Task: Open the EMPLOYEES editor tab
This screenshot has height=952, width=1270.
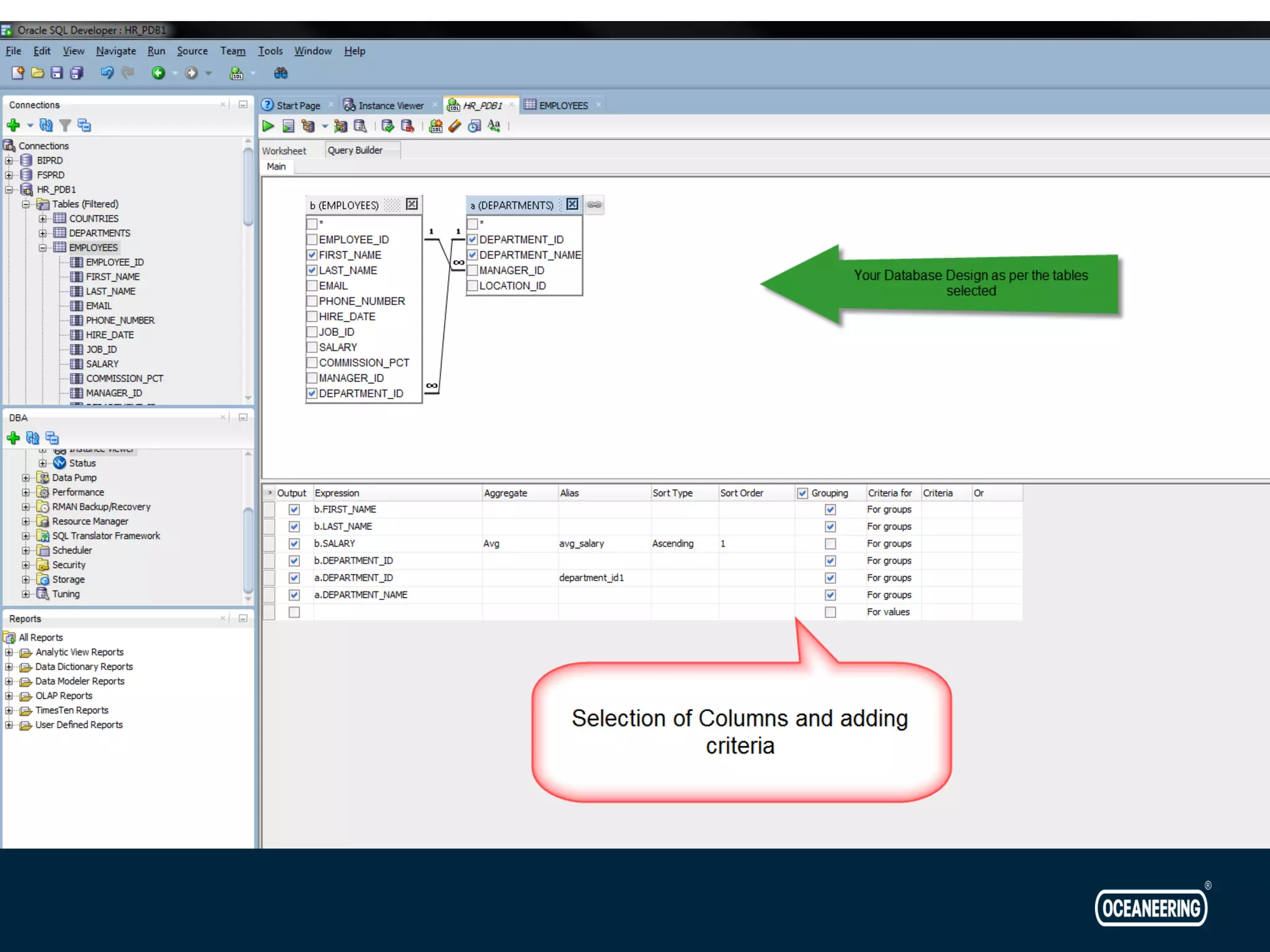Action: (x=562, y=105)
